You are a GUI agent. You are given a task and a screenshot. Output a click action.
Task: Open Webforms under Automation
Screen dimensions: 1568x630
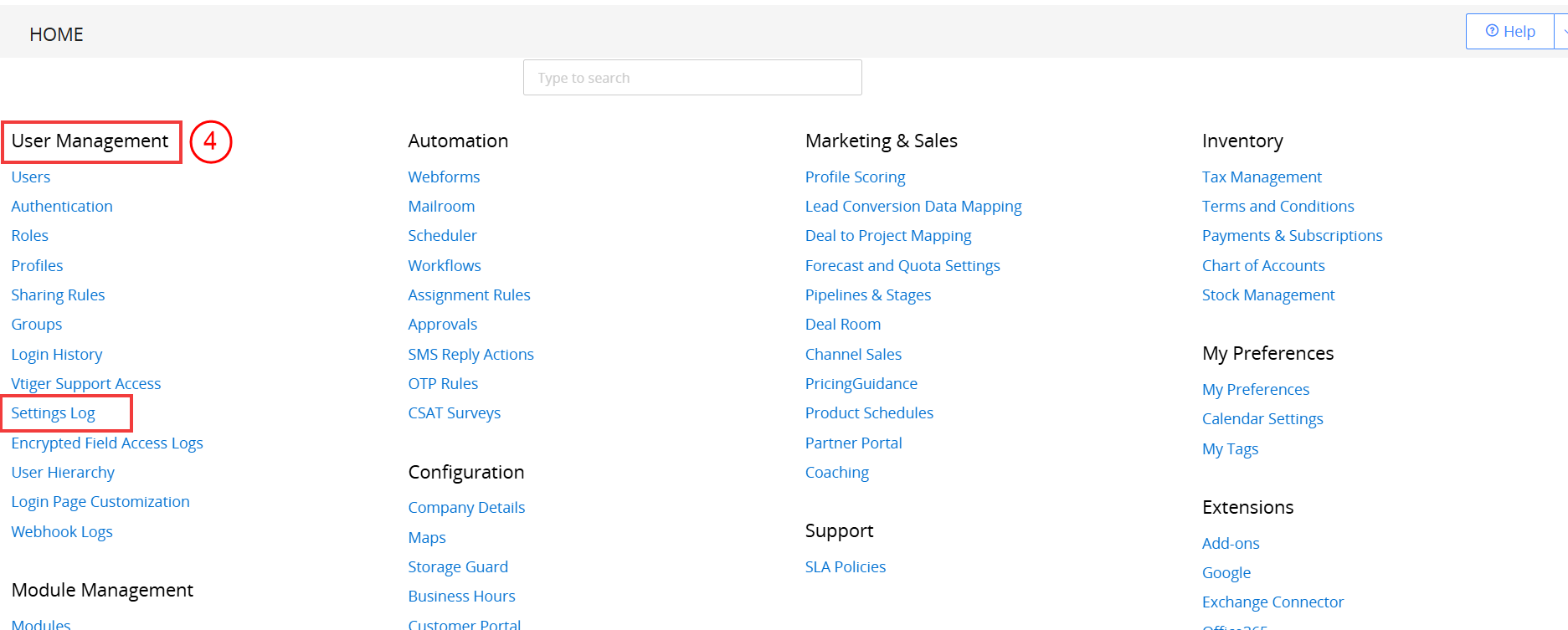point(444,177)
